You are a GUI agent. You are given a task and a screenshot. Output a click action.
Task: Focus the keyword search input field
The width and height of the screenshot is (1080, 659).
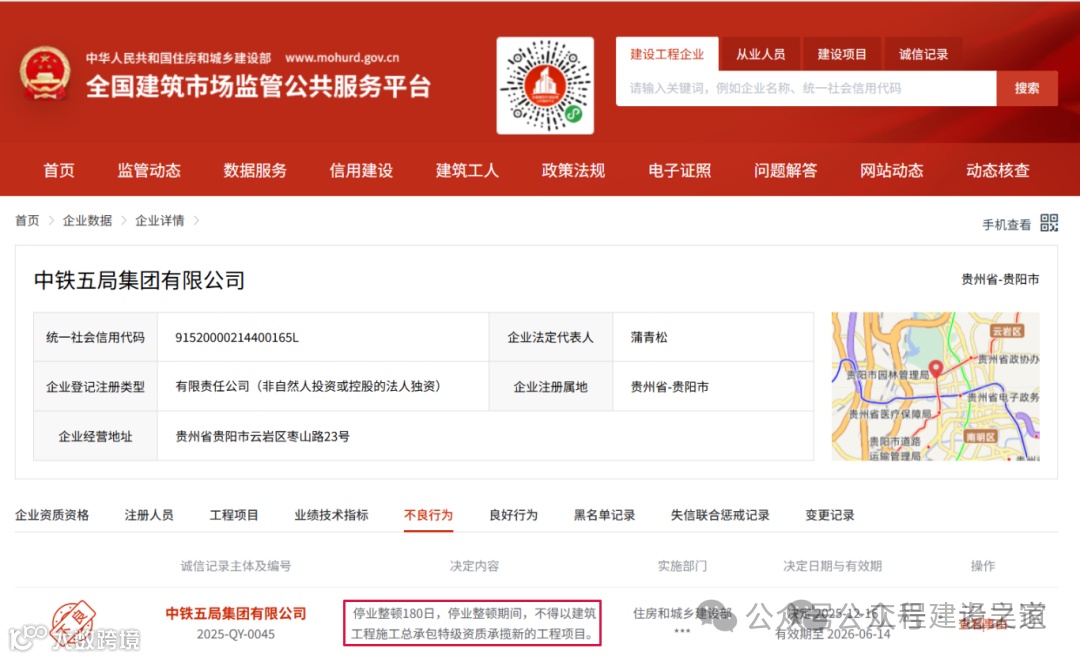pyautogui.click(x=806, y=88)
